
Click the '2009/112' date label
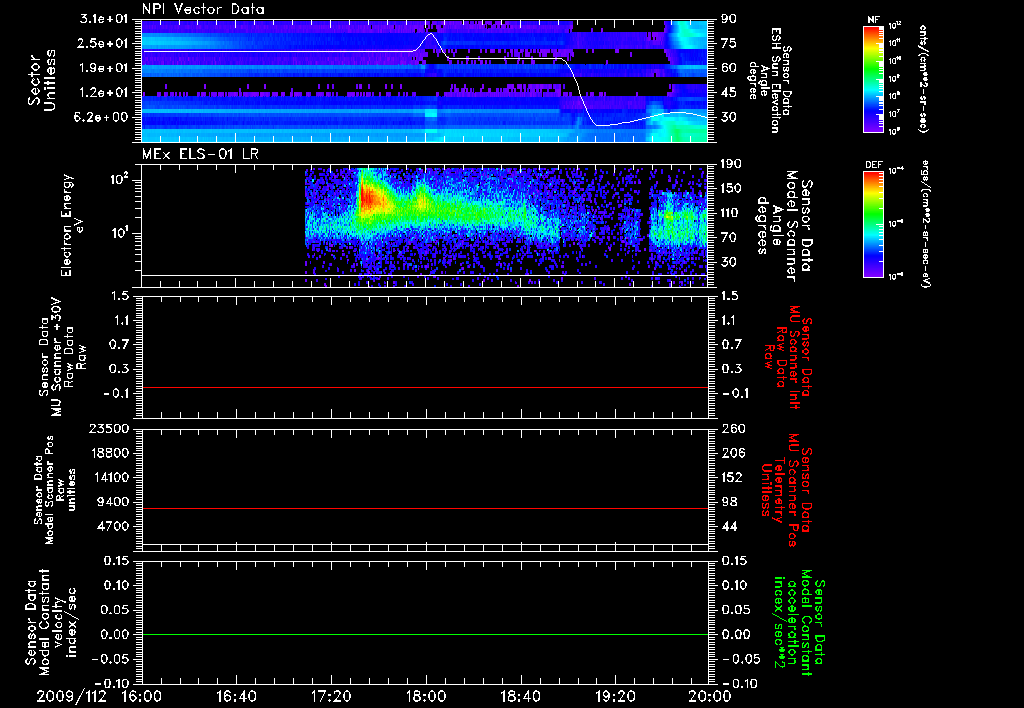[x=71, y=696]
